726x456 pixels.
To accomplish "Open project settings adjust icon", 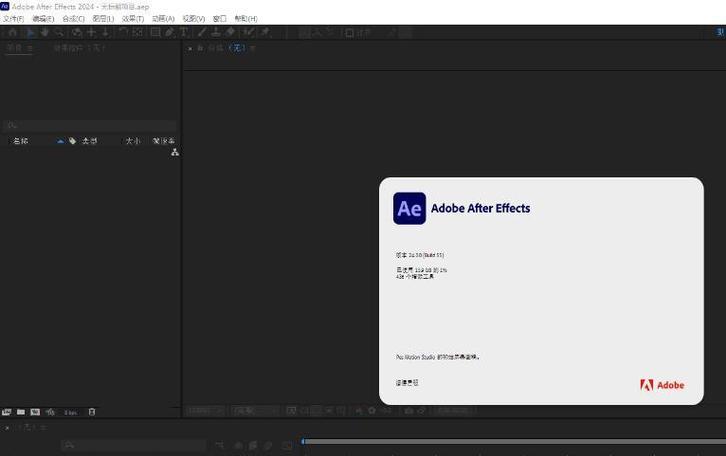I will [50, 412].
